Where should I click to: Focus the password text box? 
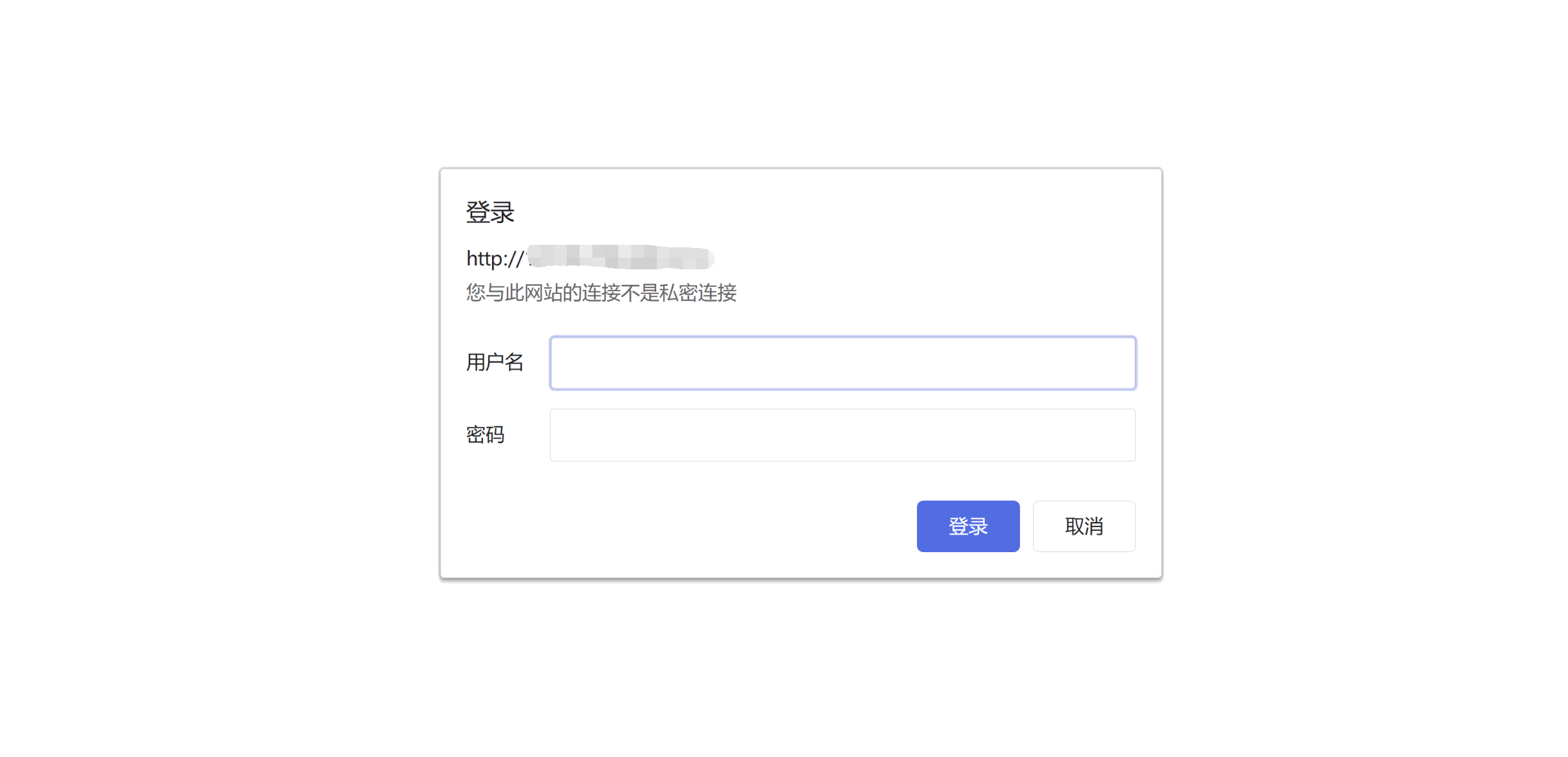click(x=842, y=435)
